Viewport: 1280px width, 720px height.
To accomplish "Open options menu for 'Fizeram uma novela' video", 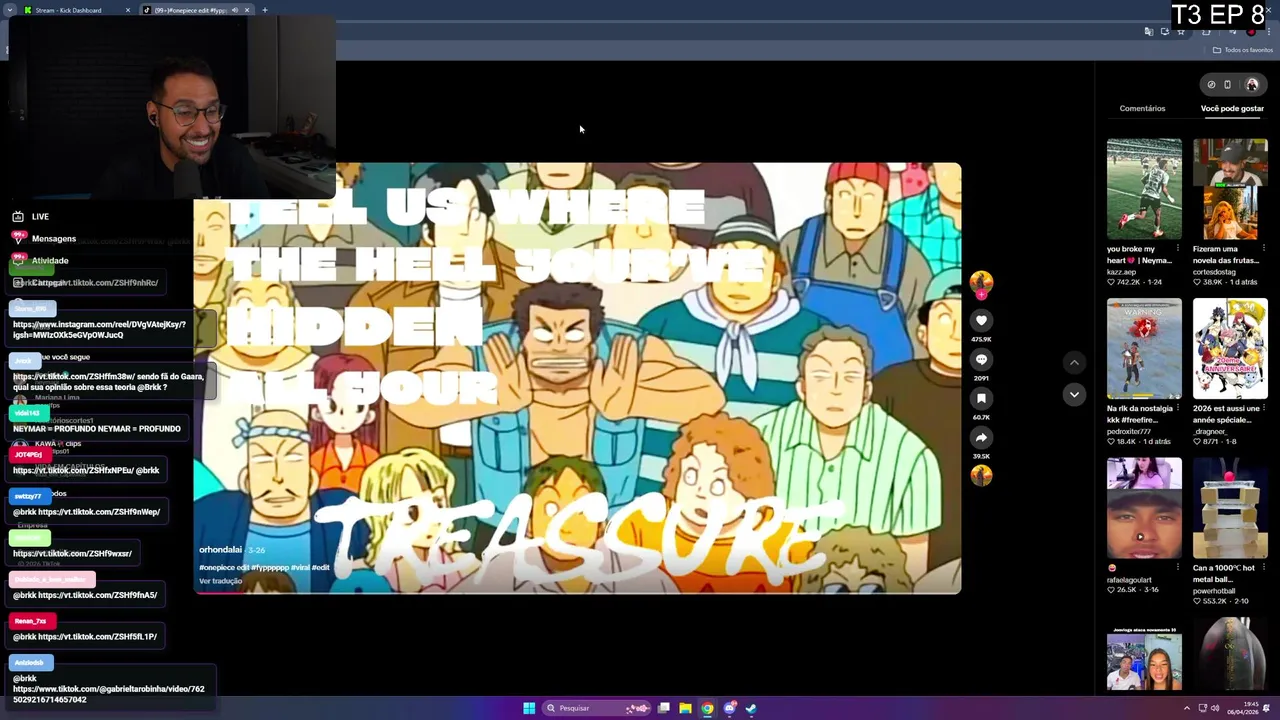I will click(1264, 248).
